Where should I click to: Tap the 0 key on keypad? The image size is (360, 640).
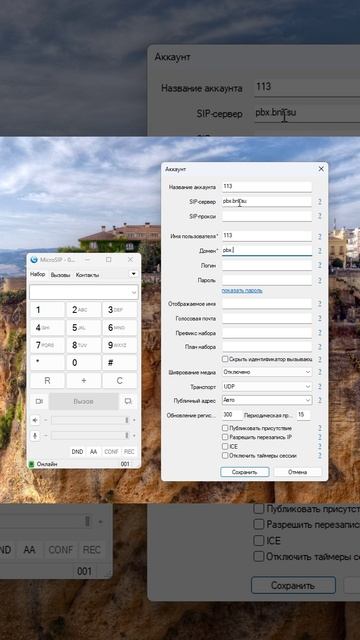pos(84,363)
